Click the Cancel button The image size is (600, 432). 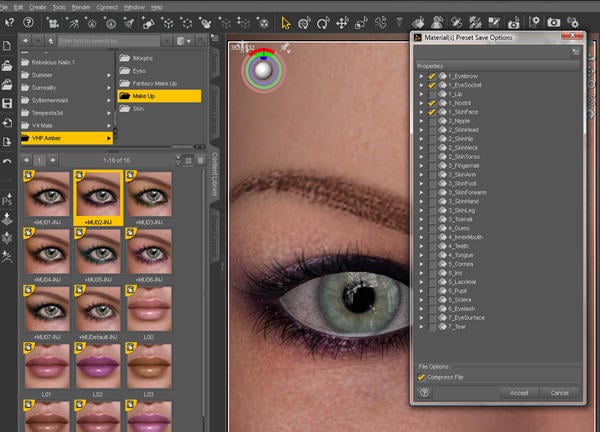pyautogui.click(x=559, y=393)
